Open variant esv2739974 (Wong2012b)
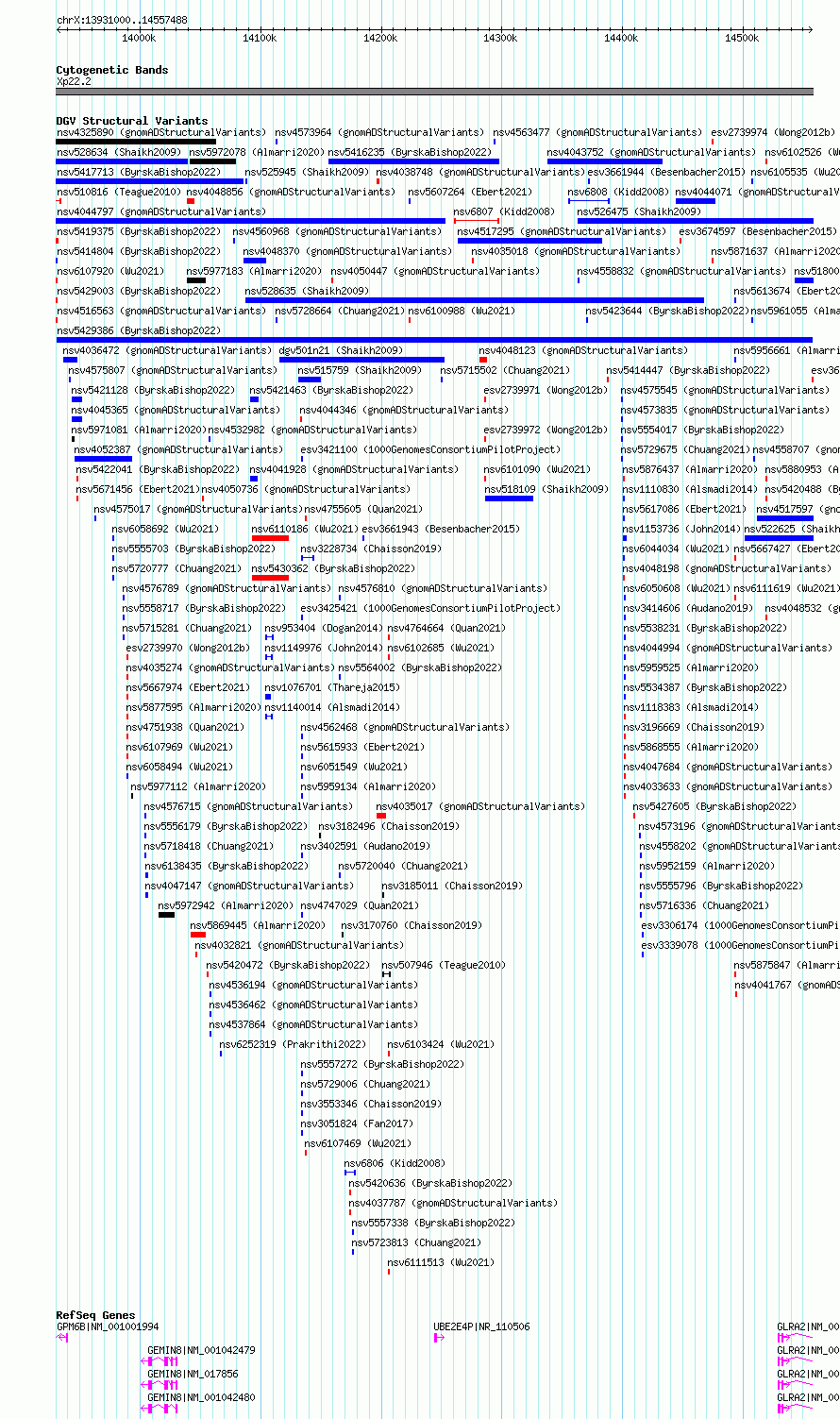Image resolution: width=840 pixels, height=1419 pixels. [773, 132]
